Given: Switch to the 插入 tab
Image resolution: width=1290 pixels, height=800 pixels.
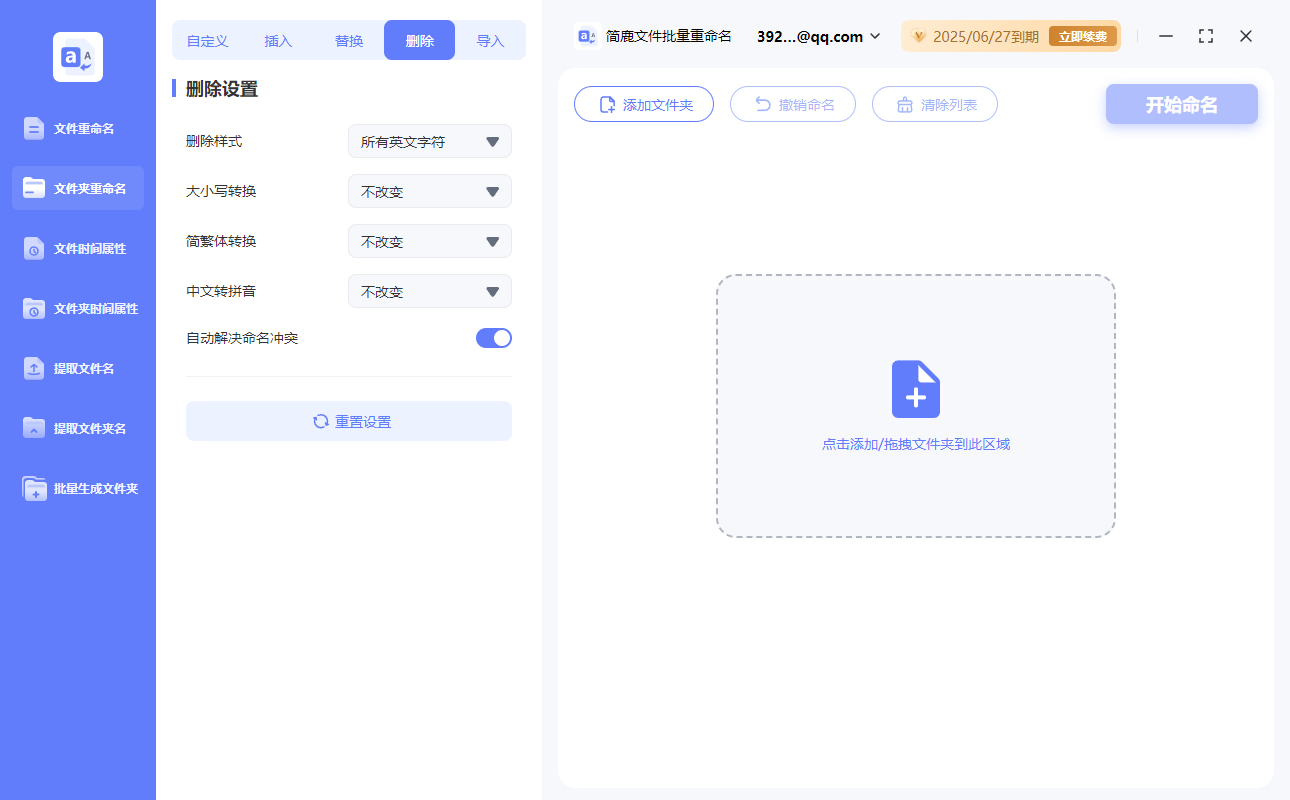Looking at the screenshot, I should tap(278, 41).
